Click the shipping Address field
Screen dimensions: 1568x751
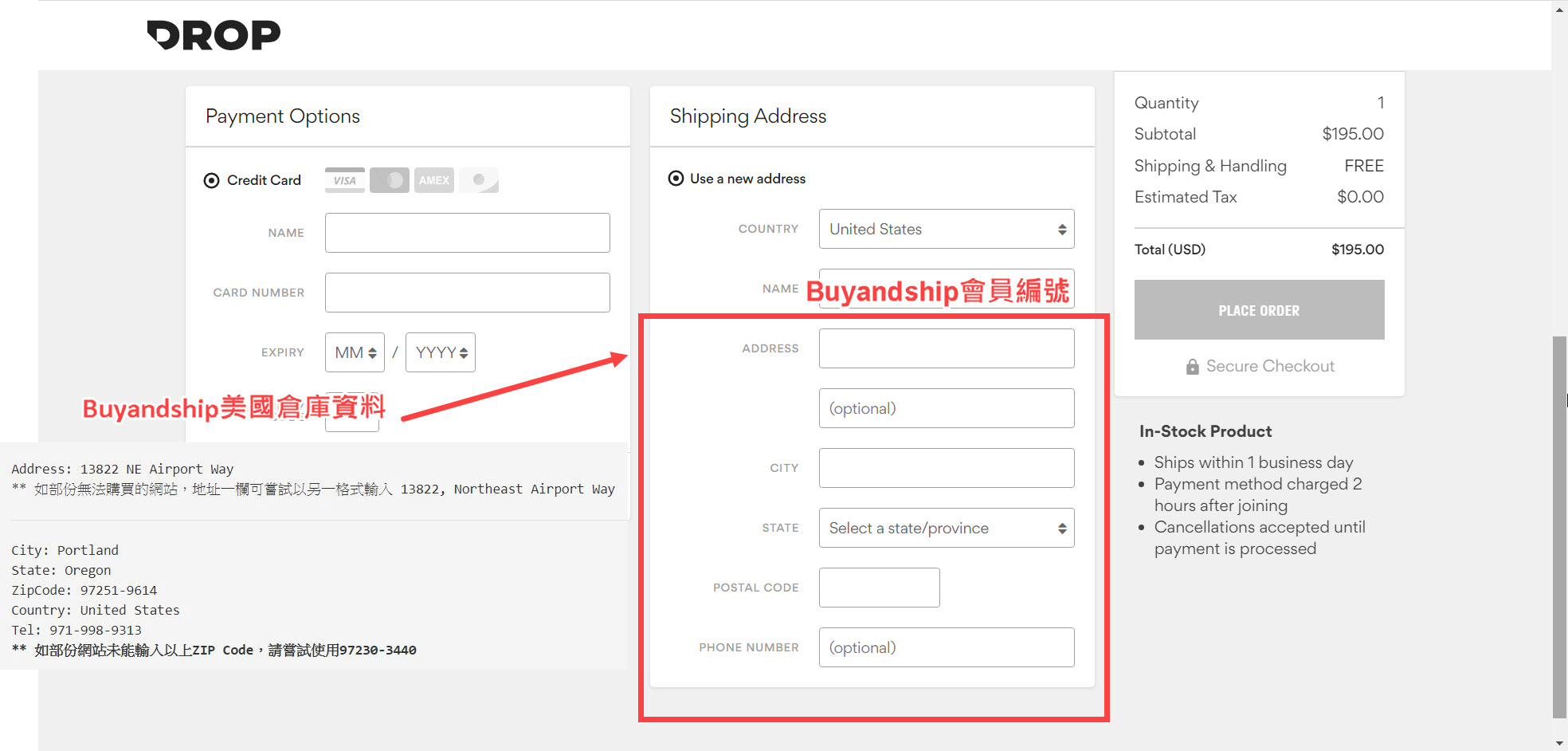point(946,348)
